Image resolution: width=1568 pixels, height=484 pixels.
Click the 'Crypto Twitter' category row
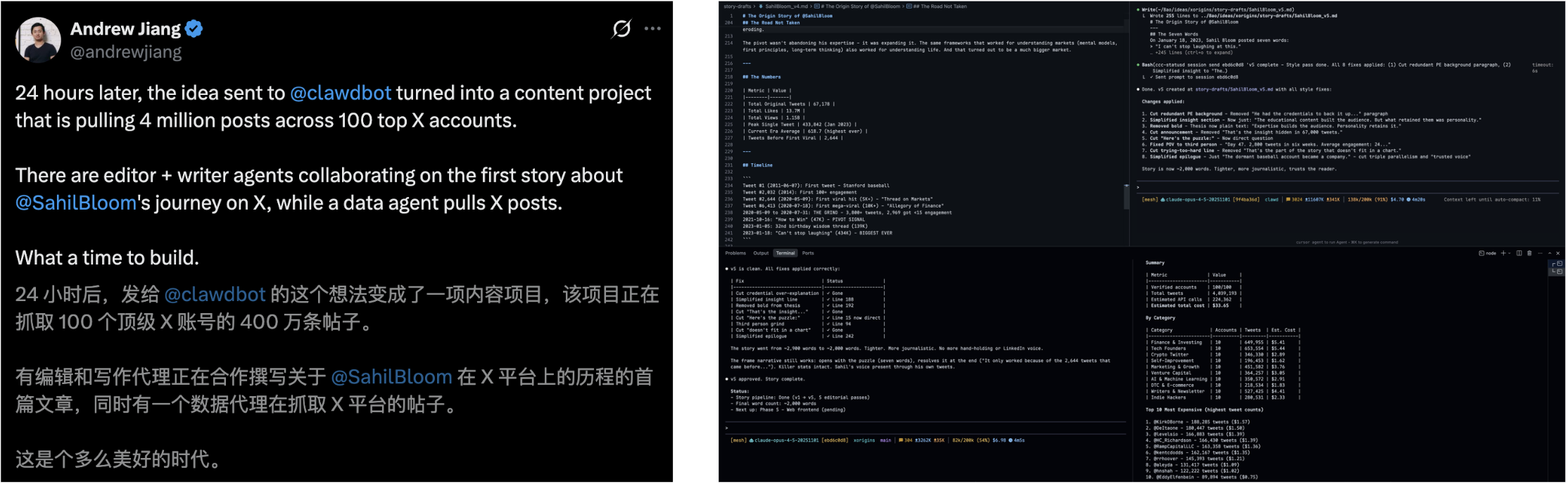click(1223, 355)
